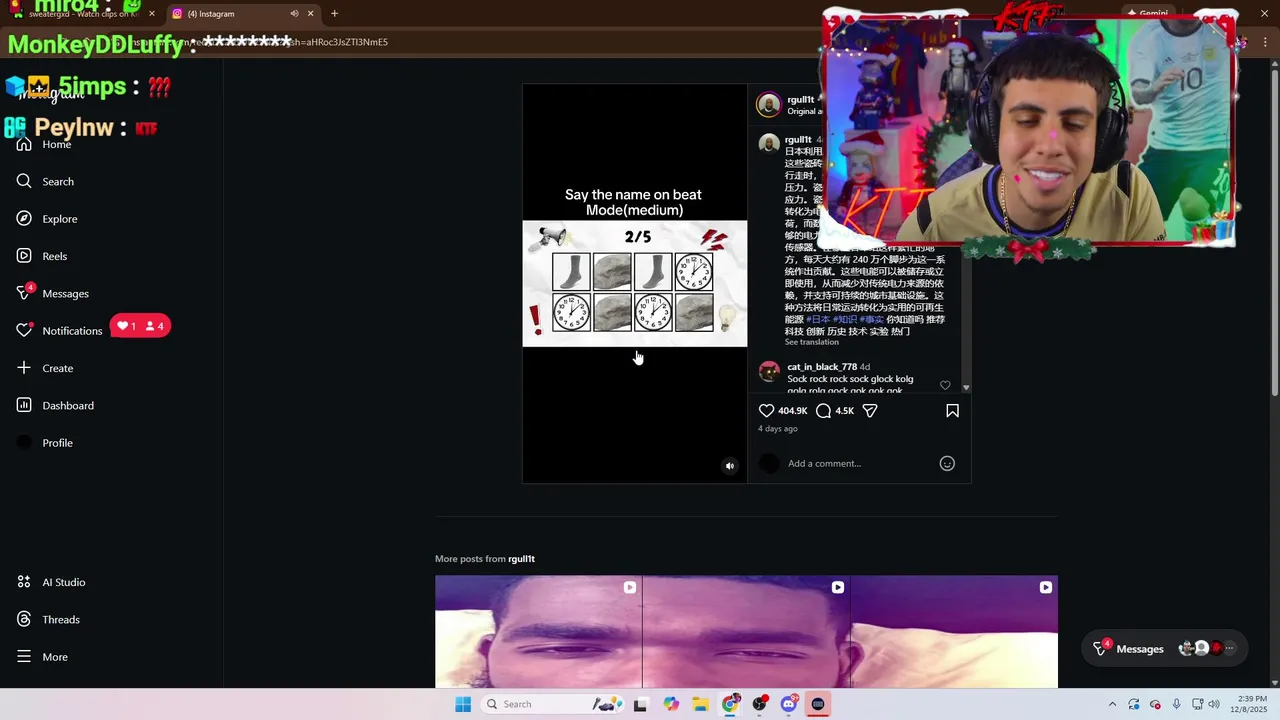
Task: Click the microphone tray icon
Action: click(x=1176, y=704)
